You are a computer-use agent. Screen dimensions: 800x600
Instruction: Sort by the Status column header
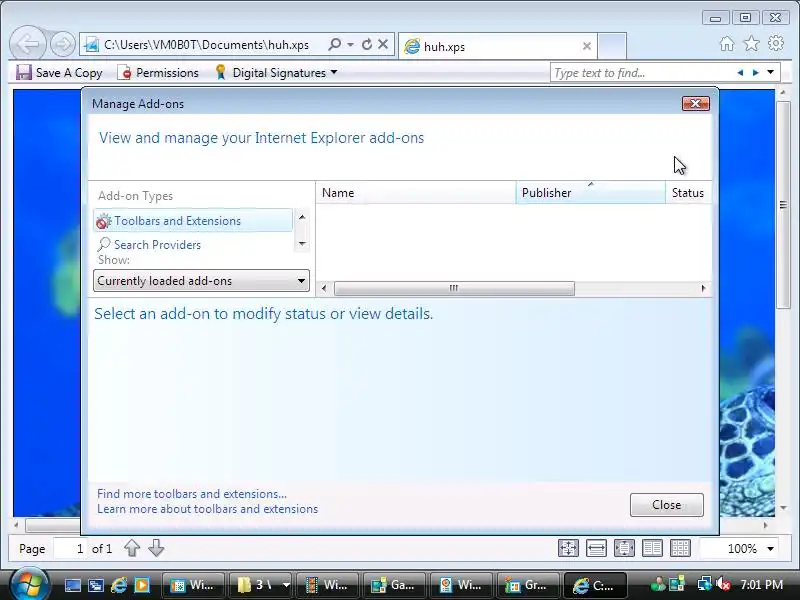(x=689, y=193)
